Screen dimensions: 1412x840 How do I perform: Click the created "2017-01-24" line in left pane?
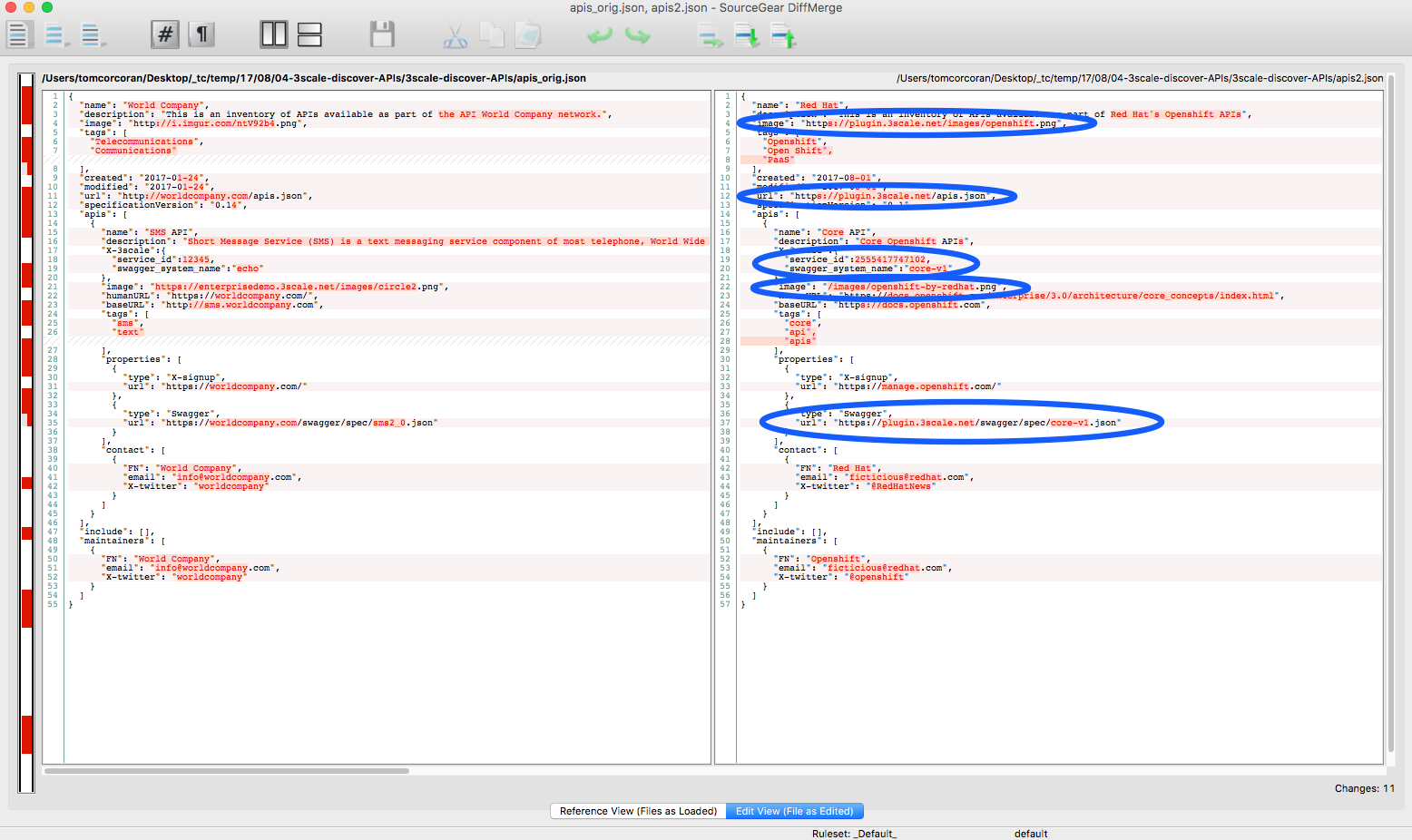[x=144, y=178]
